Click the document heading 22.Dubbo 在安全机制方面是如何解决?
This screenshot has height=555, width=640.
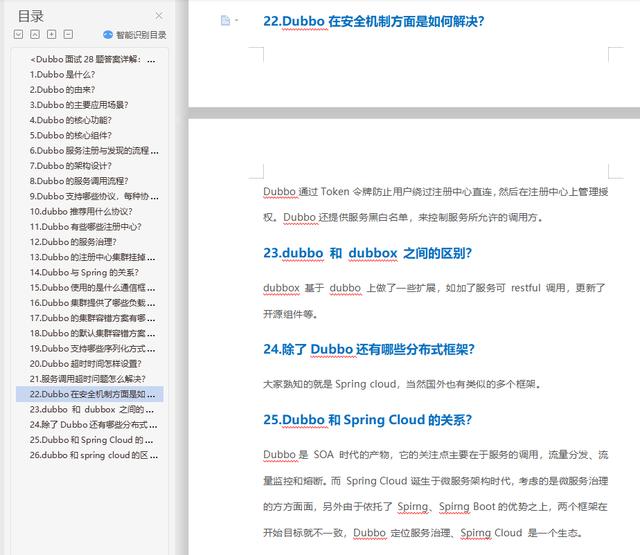coord(373,21)
